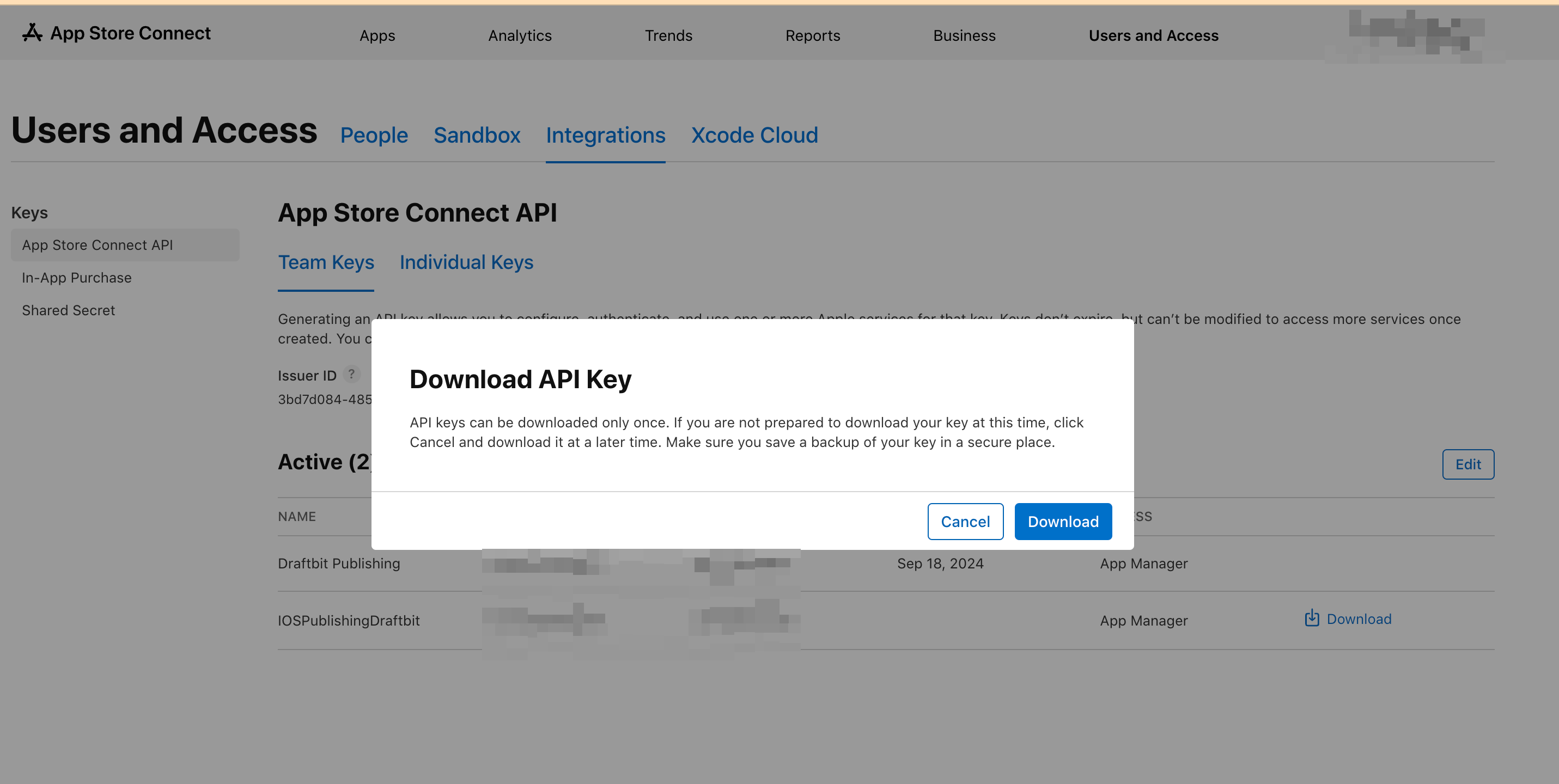
Task: Go to Reports
Action: click(x=812, y=35)
